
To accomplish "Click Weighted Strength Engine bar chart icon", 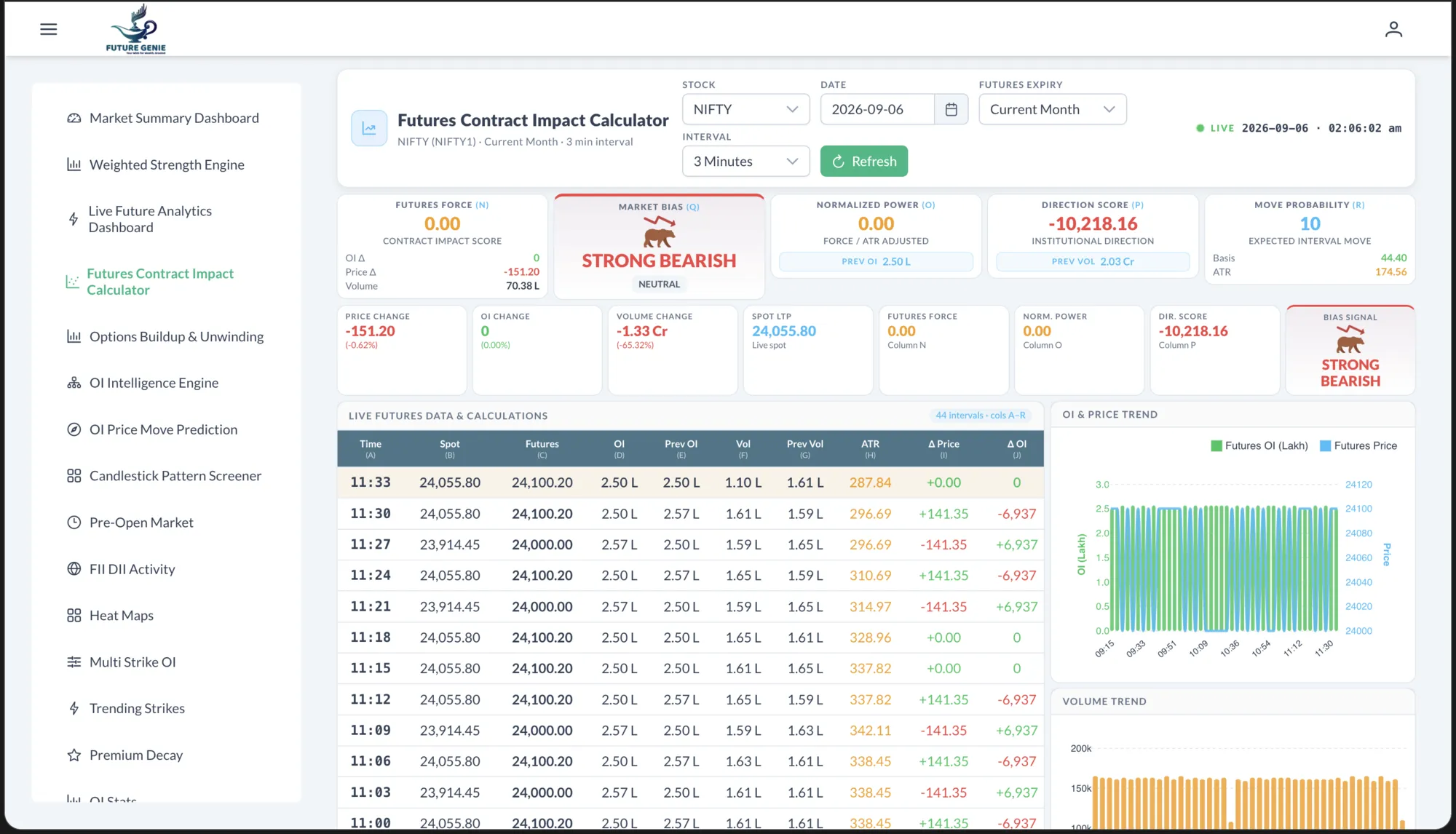I will [74, 164].
